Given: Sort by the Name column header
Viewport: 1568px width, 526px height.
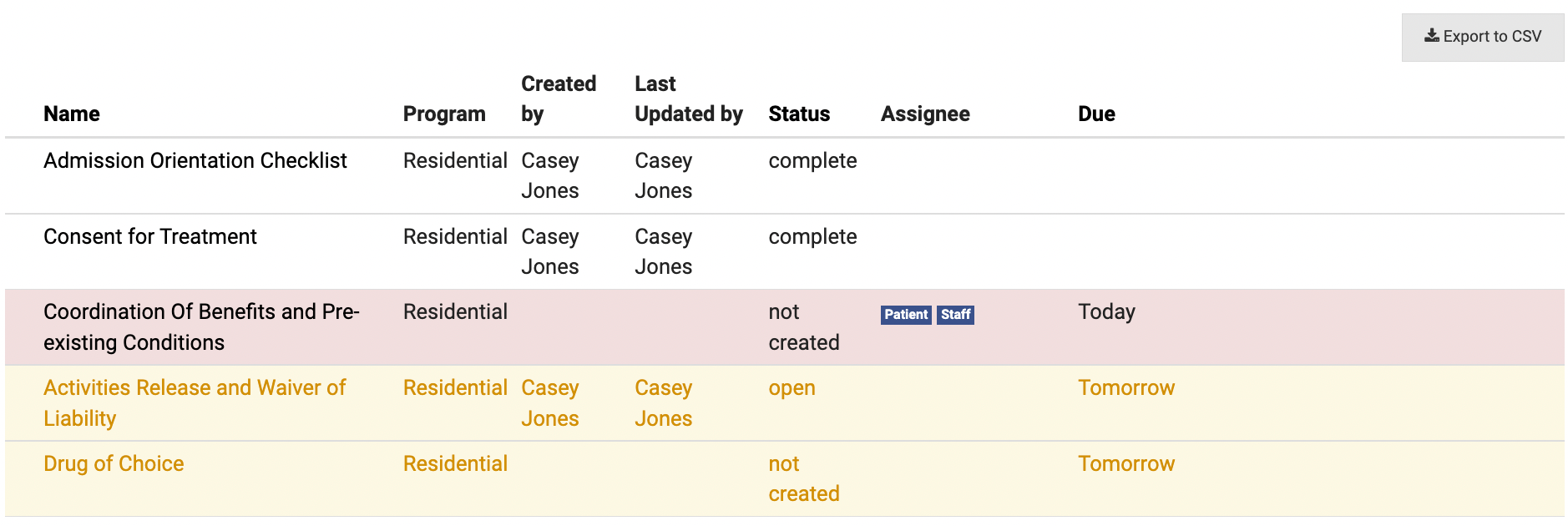Looking at the screenshot, I should 72,114.
